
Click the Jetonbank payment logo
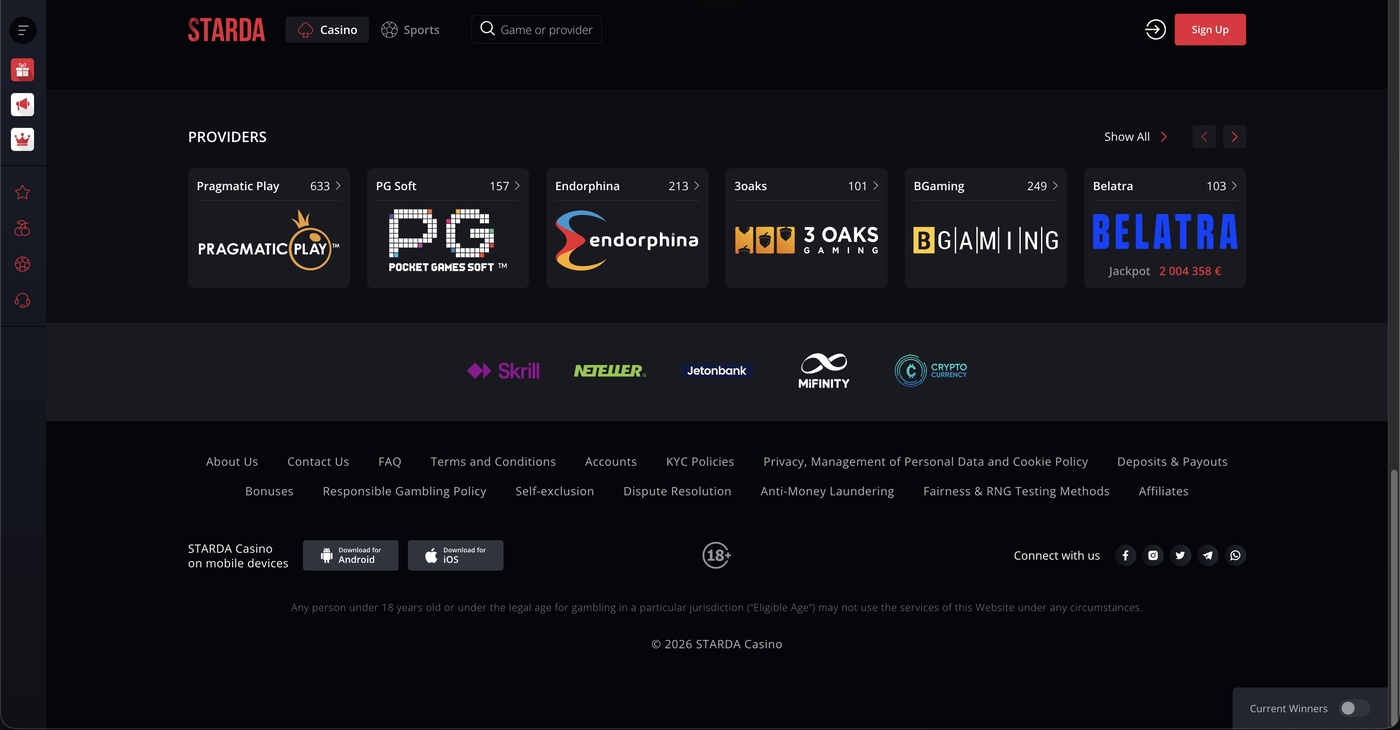tap(717, 371)
